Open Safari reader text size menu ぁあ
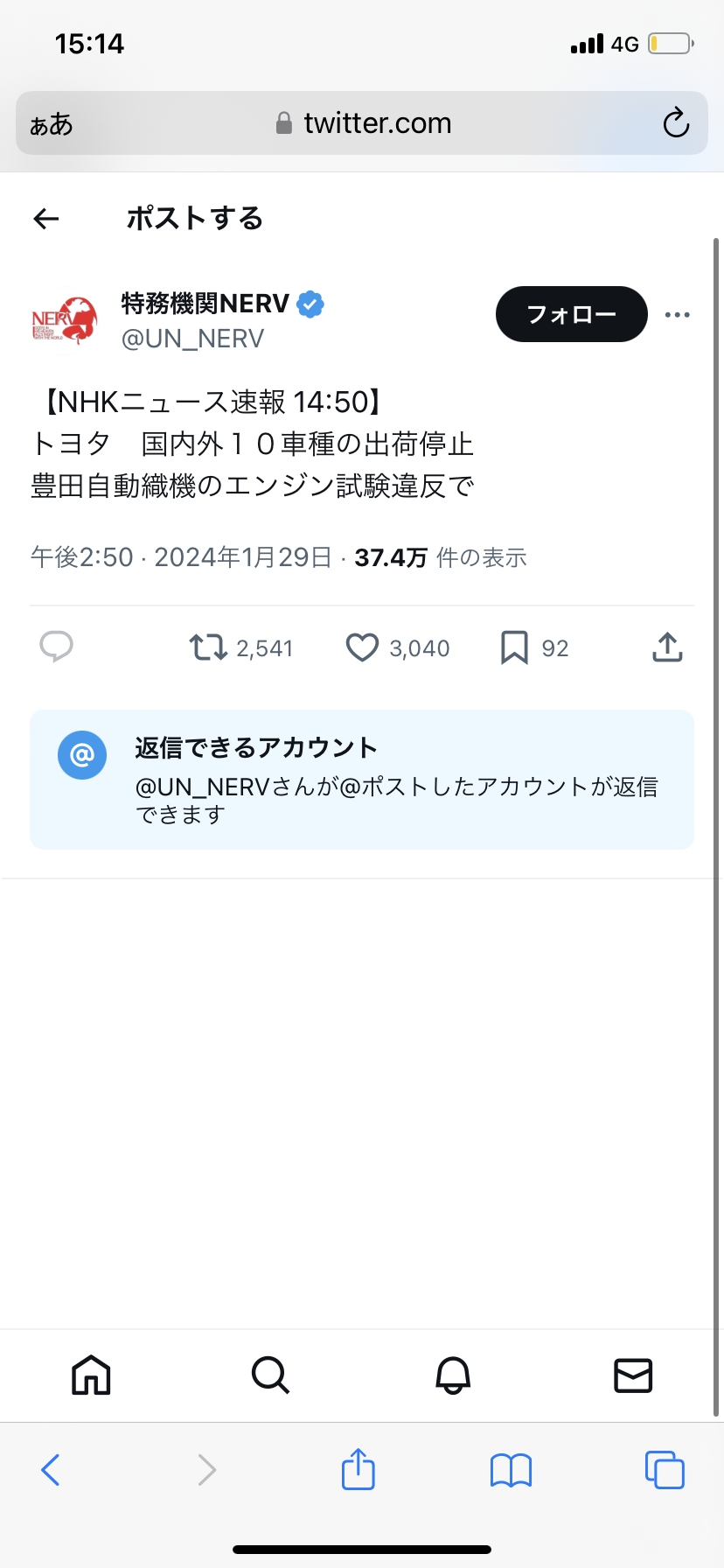 (52, 124)
